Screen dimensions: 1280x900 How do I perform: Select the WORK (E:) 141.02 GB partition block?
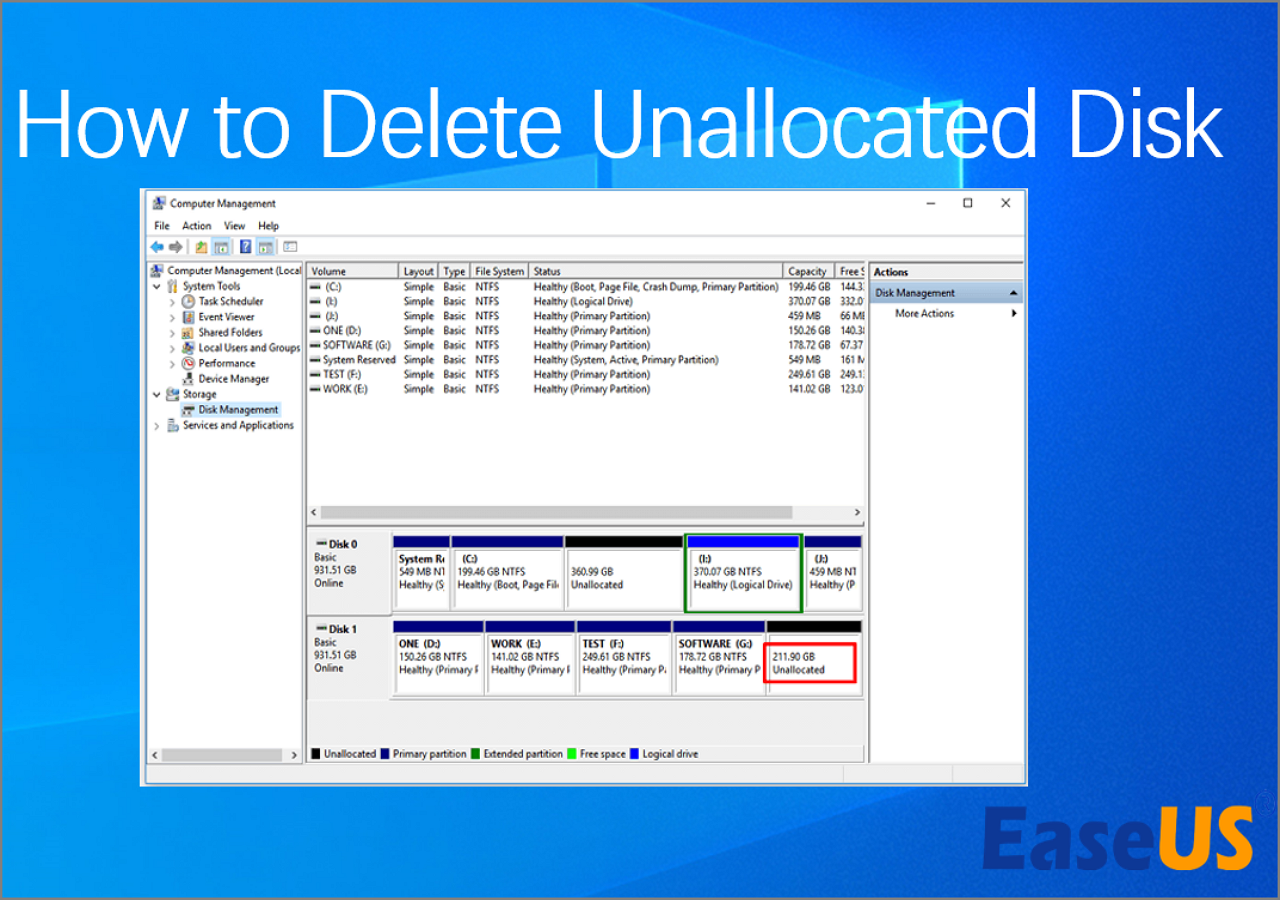click(x=529, y=657)
